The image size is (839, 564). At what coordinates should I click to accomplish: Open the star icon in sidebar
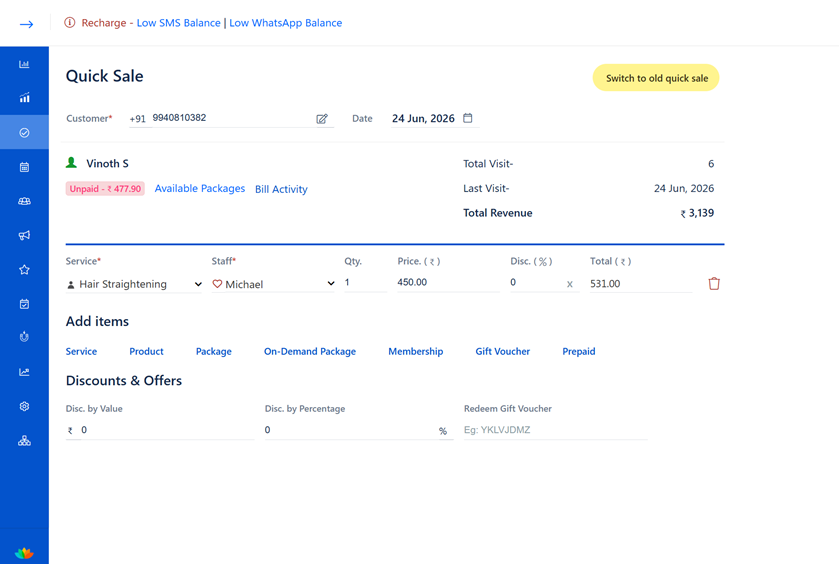point(24,270)
